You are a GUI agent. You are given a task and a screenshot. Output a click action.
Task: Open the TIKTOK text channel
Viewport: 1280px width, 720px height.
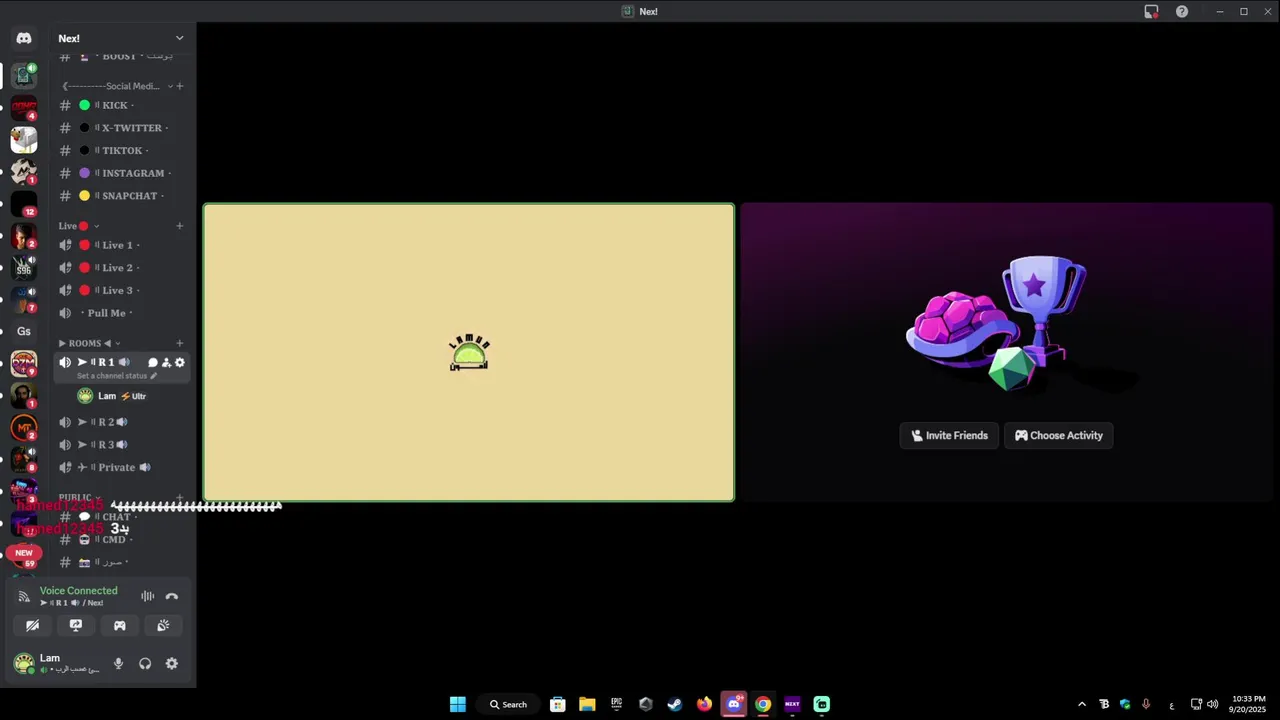[121, 150]
